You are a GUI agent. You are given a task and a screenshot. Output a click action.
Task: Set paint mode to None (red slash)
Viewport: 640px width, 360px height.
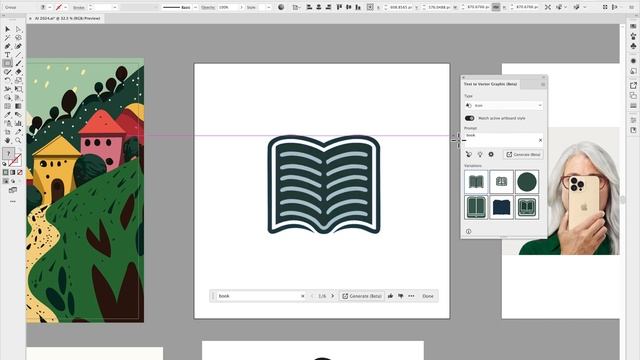tap(20, 173)
